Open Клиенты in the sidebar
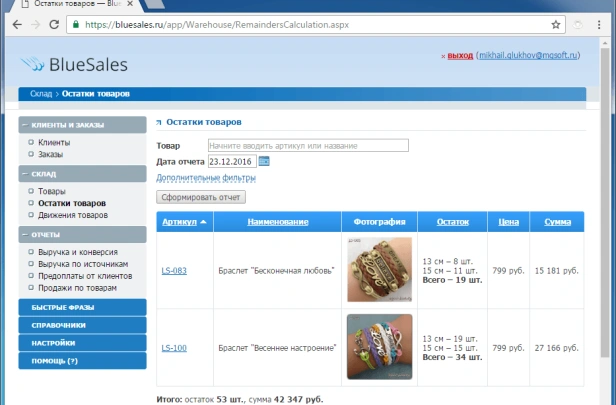 point(54,143)
